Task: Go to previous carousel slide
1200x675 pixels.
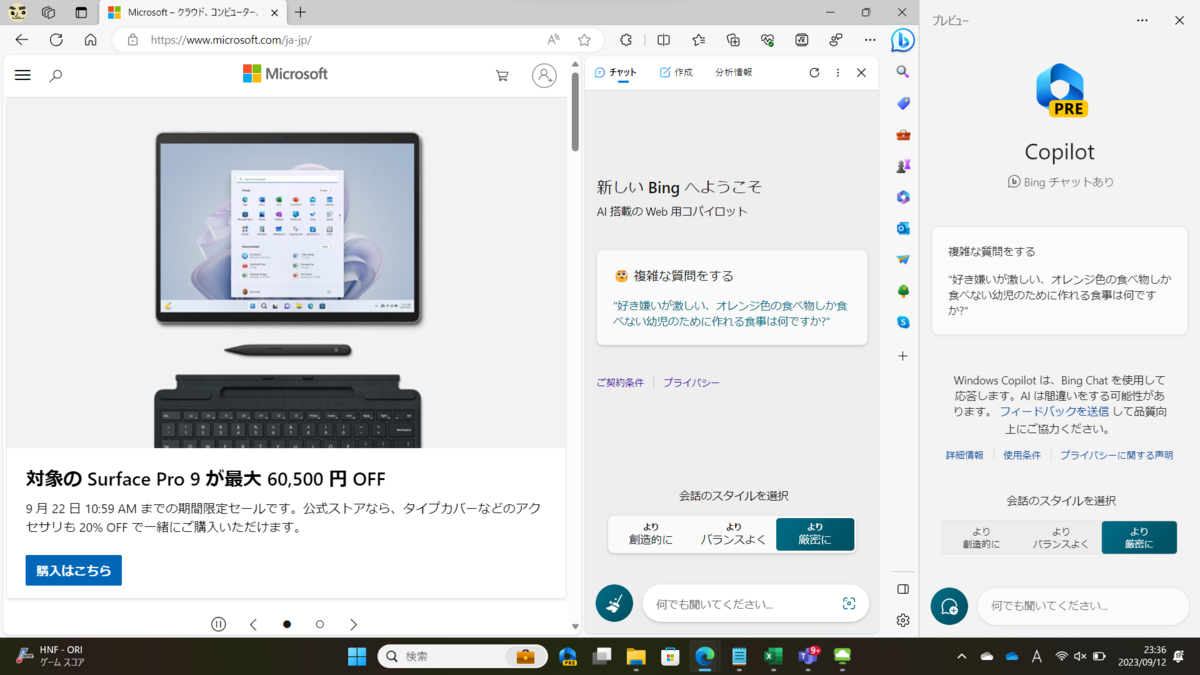Action: point(253,624)
